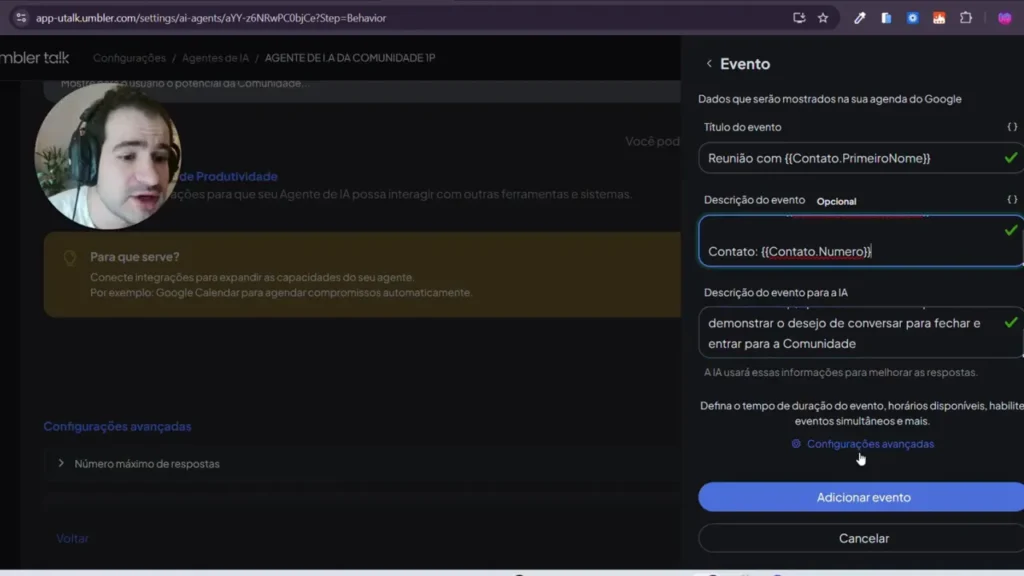Viewport: 1024px width, 576px height.
Task: Insert variable in Título do evento field
Action: (x=1012, y=128)
